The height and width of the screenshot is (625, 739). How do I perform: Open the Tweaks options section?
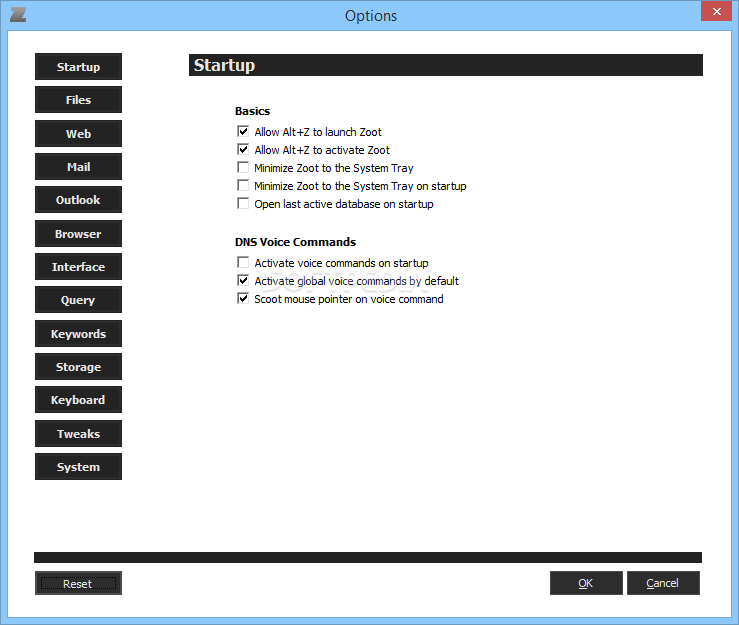[78, 433]
